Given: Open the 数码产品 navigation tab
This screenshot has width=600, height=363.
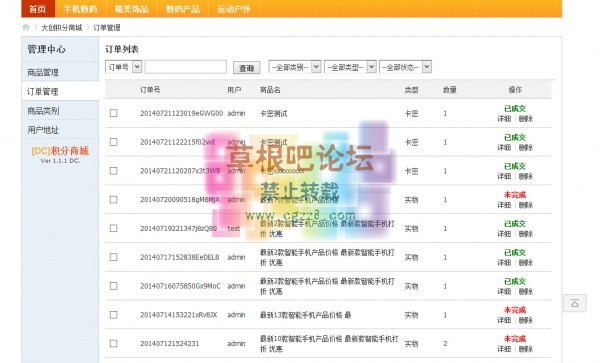Looking at the screenshot, I should pos(183,9).
